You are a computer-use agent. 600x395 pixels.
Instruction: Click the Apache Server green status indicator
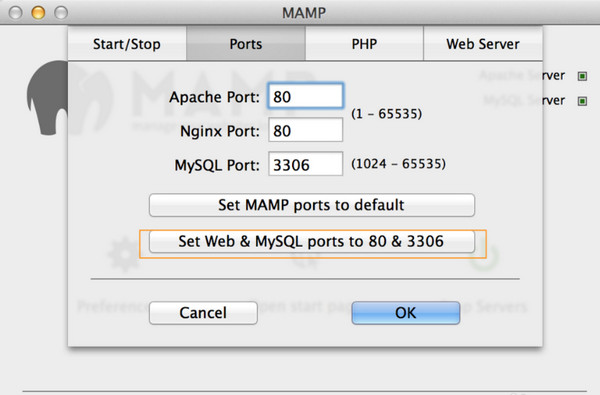pos(582,76)
